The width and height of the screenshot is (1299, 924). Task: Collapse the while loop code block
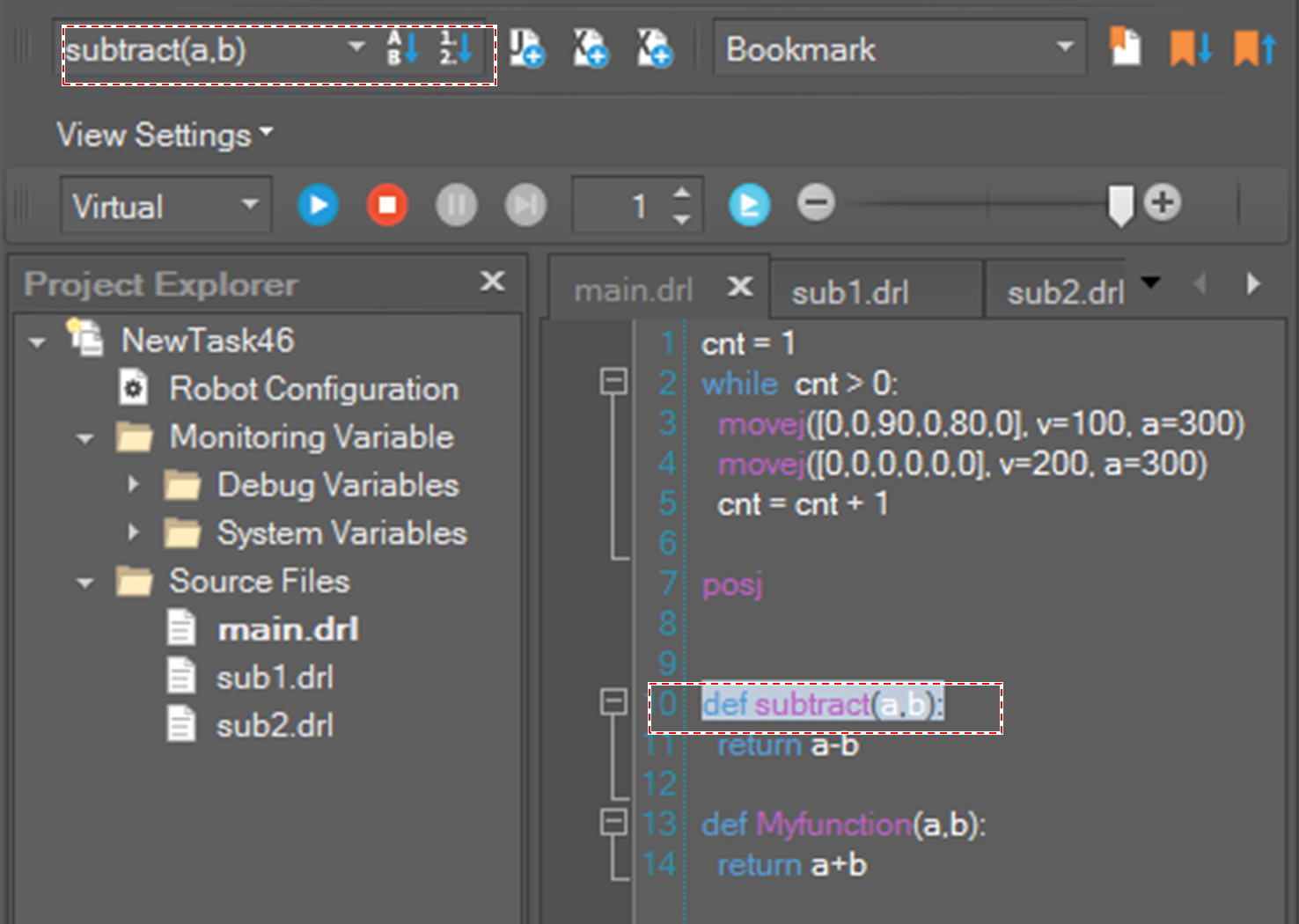613,383
